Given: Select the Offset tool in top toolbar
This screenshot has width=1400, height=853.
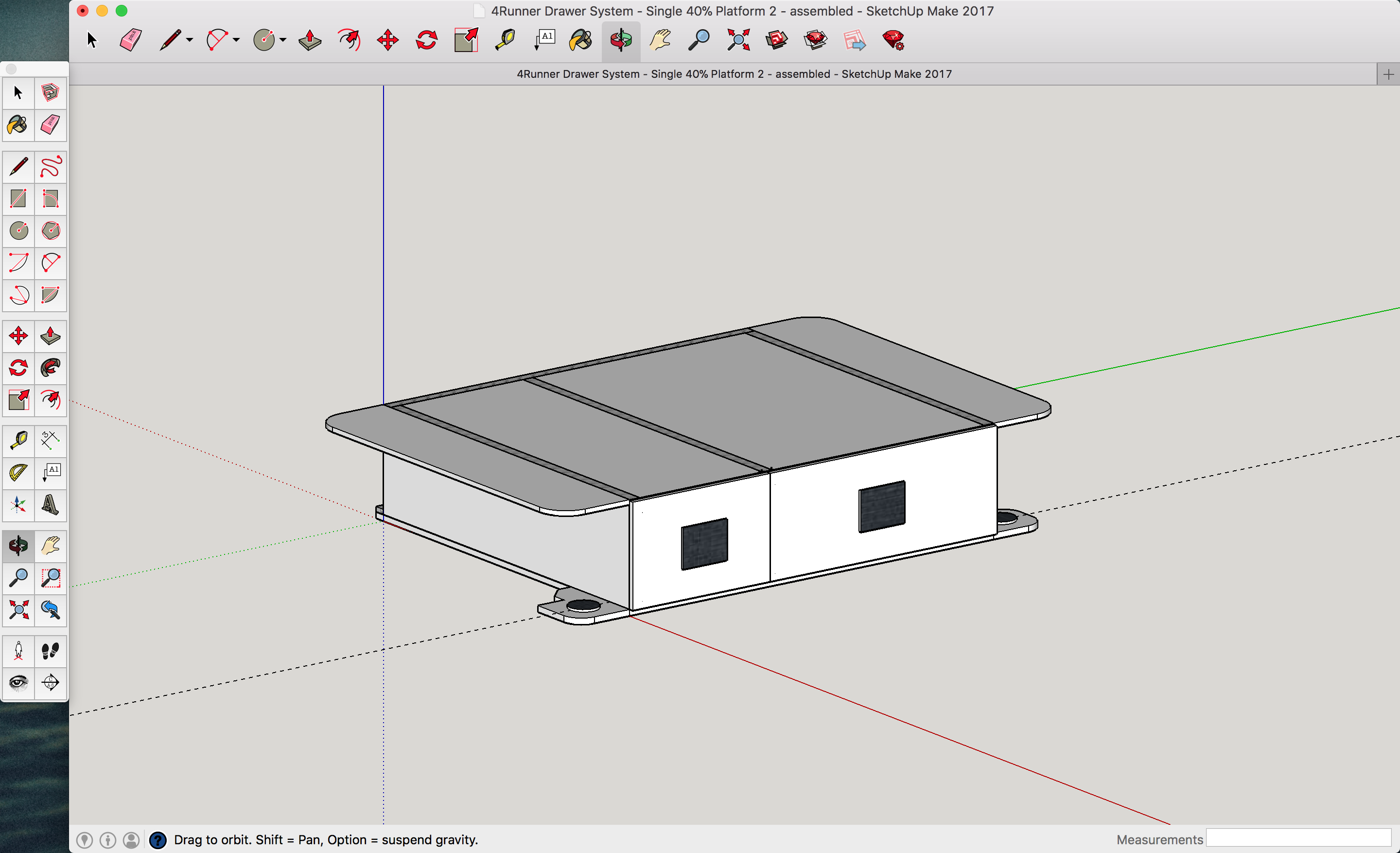Looking at the screenshot, I should (x=349, y=40).
